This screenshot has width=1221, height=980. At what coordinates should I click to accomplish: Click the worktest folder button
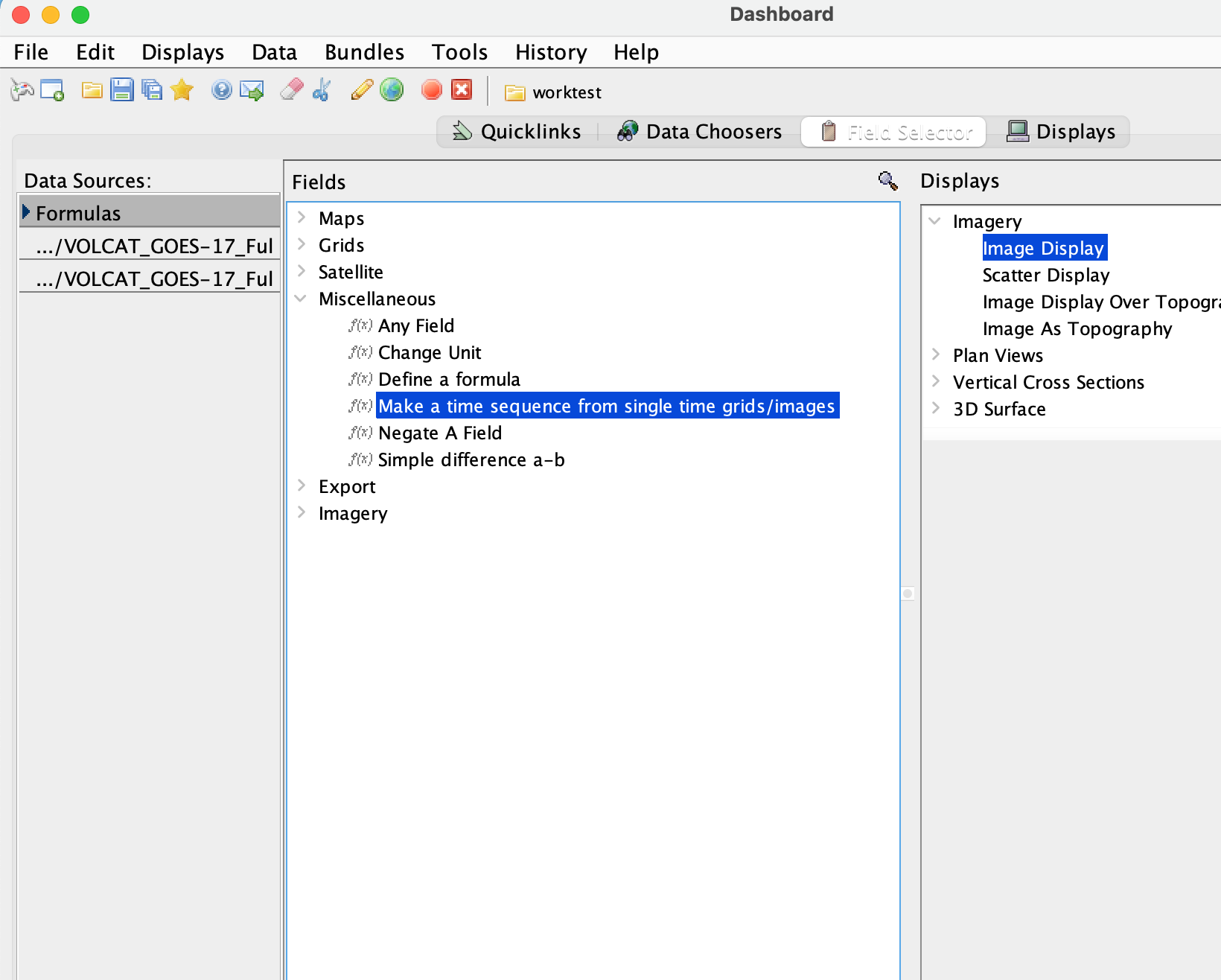coord(553,92)
